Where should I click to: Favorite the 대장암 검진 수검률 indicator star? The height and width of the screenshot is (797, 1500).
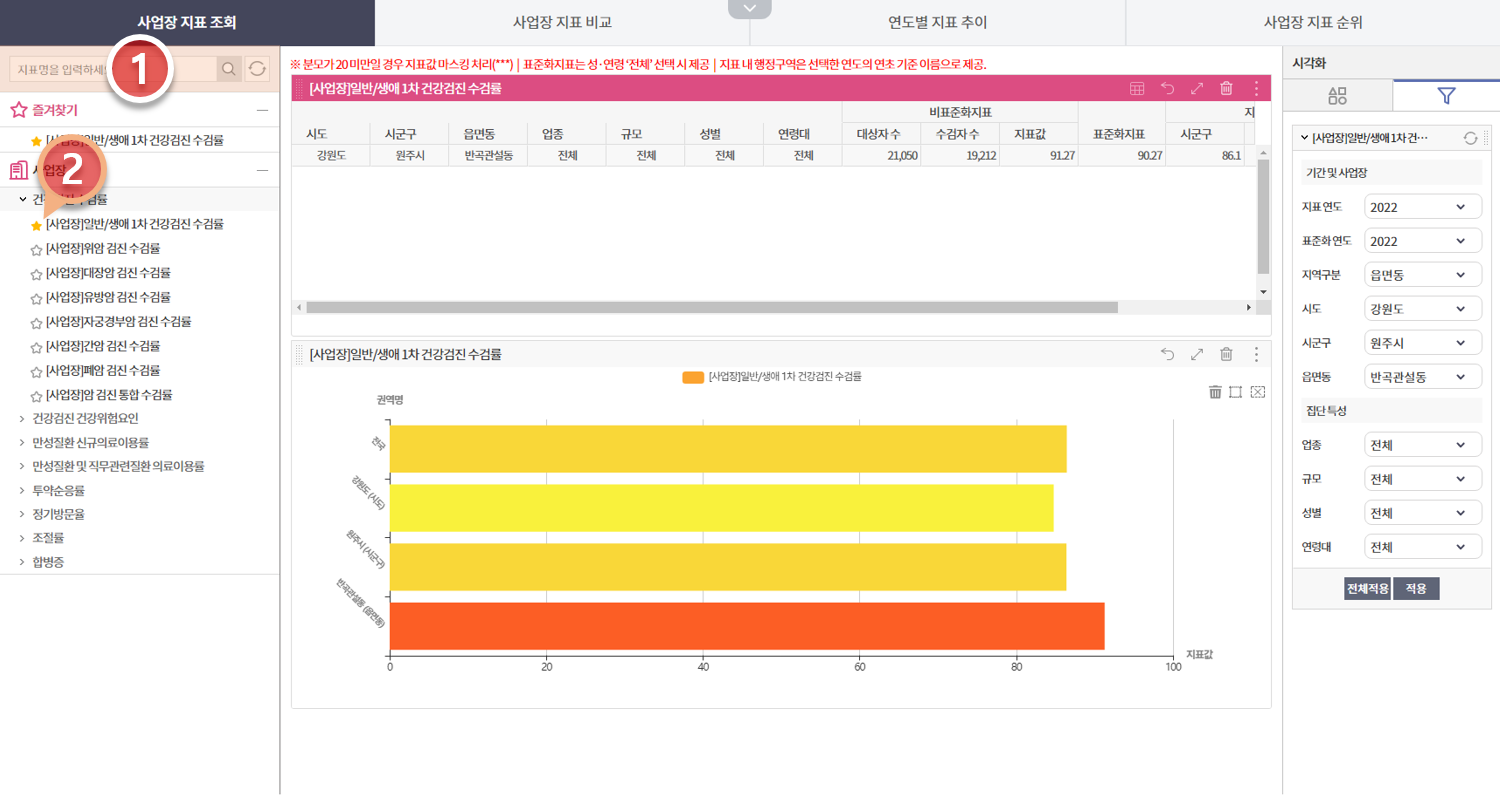36,274
